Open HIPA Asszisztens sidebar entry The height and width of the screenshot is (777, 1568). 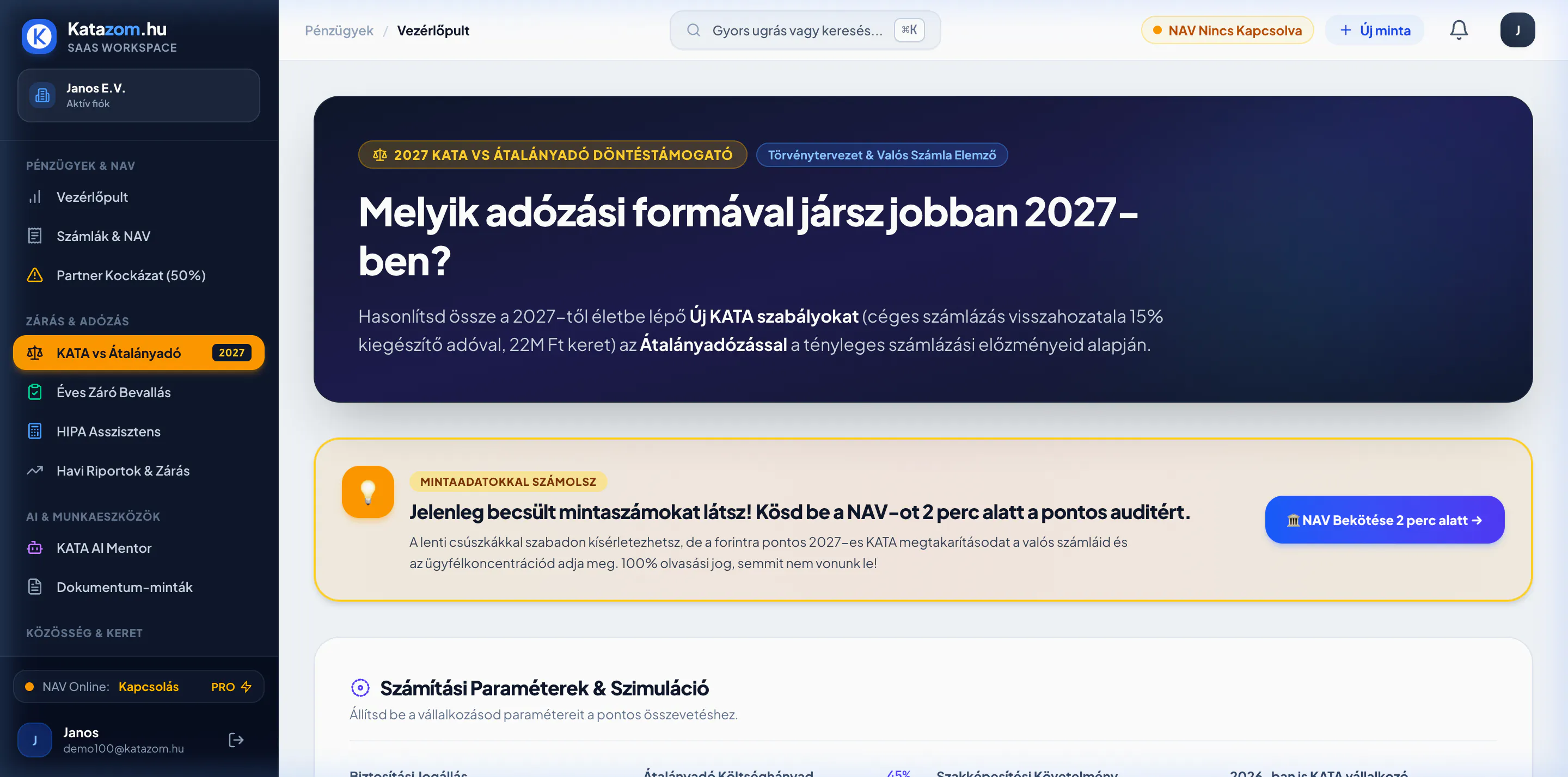click(139, 431)
